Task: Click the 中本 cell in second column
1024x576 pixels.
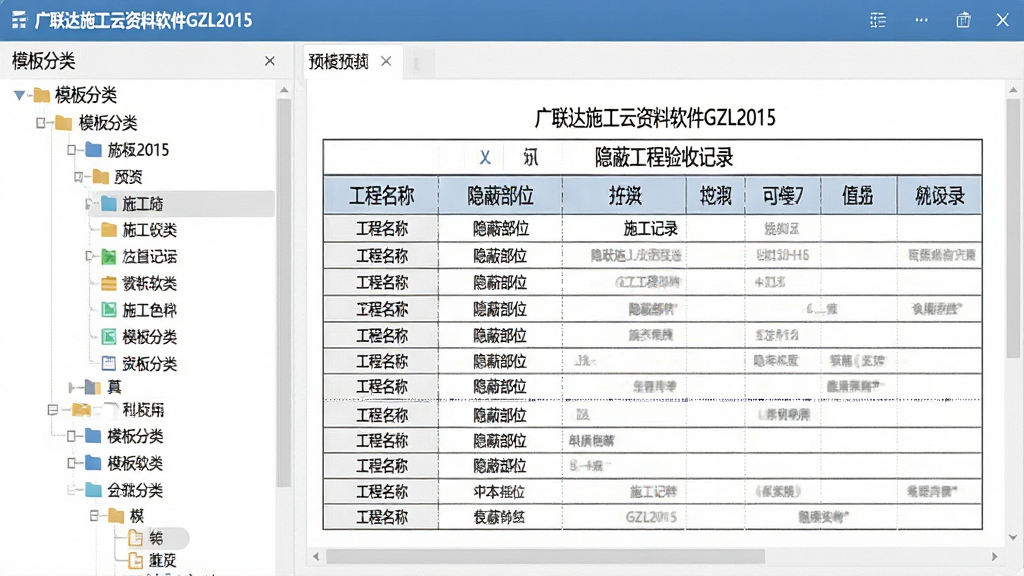Action: 500,492
